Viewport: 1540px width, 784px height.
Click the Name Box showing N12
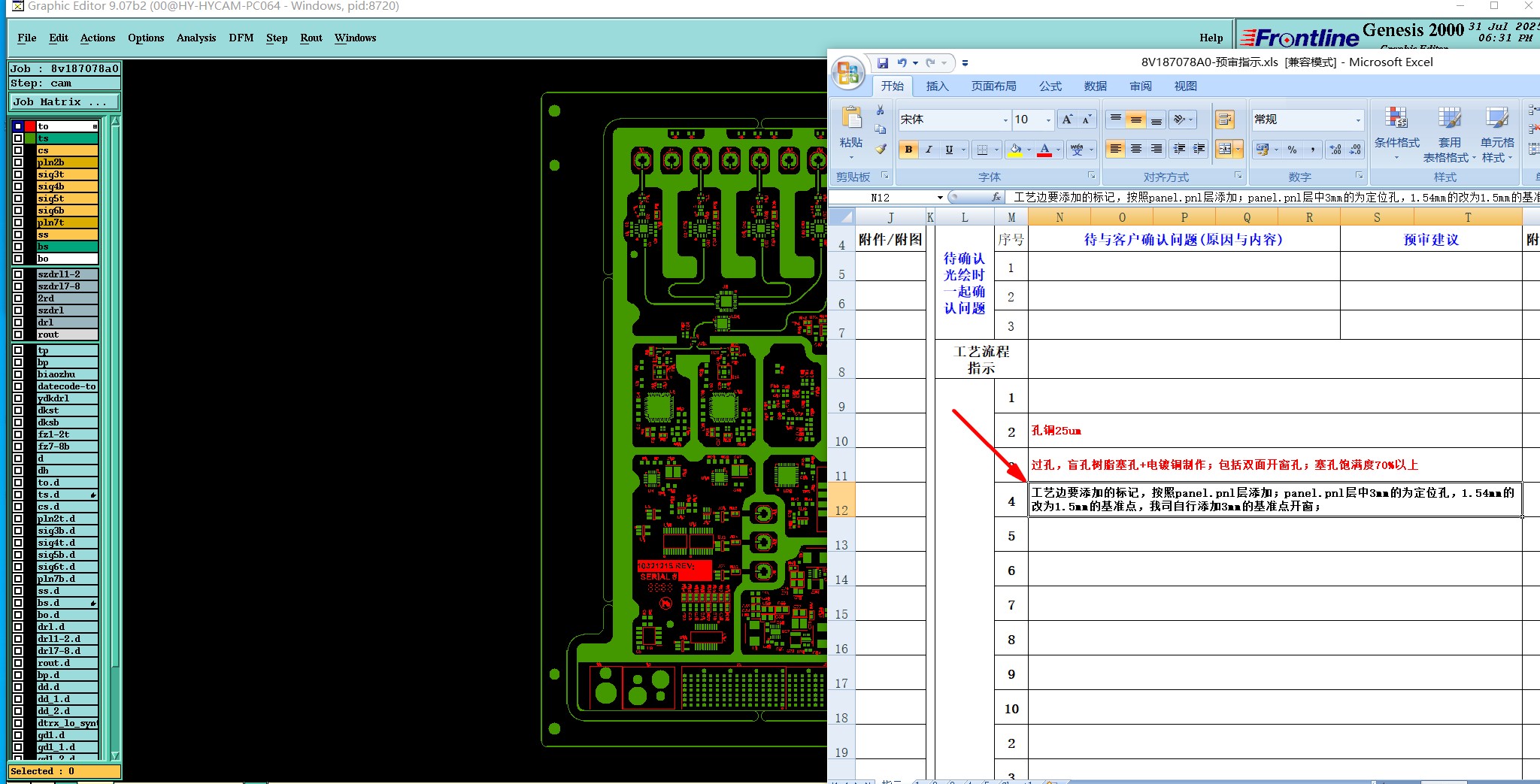[x=881, y=198]
